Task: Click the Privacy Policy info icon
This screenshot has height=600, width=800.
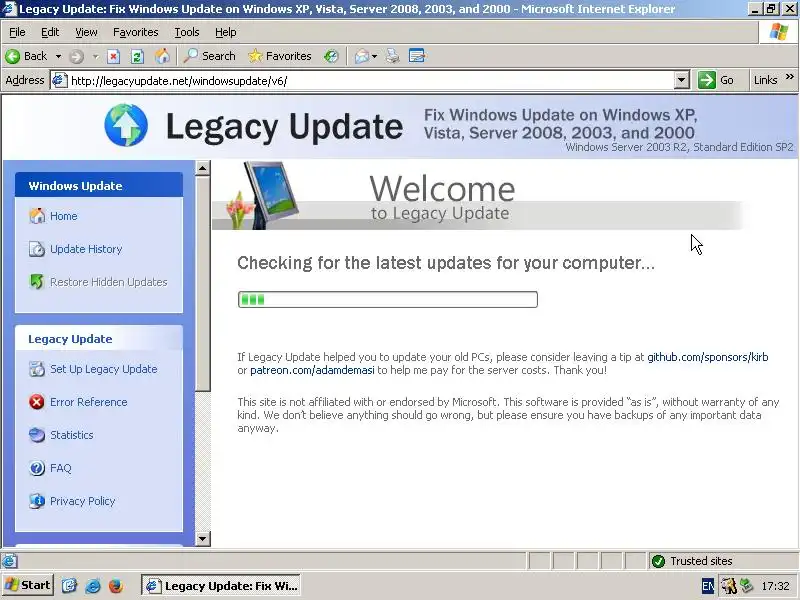Action: point(37,501)
